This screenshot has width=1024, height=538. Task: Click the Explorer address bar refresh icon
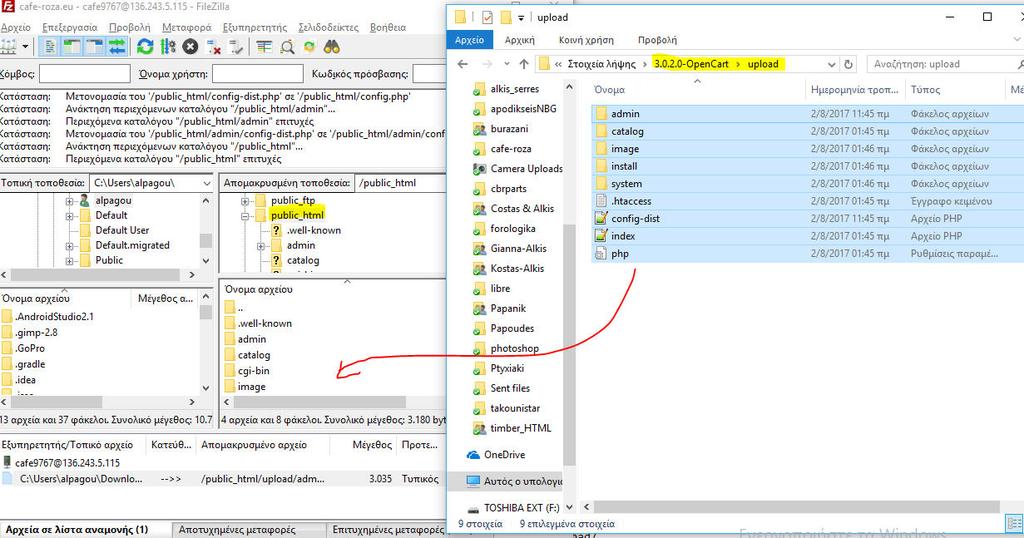(x=848, y=64)
